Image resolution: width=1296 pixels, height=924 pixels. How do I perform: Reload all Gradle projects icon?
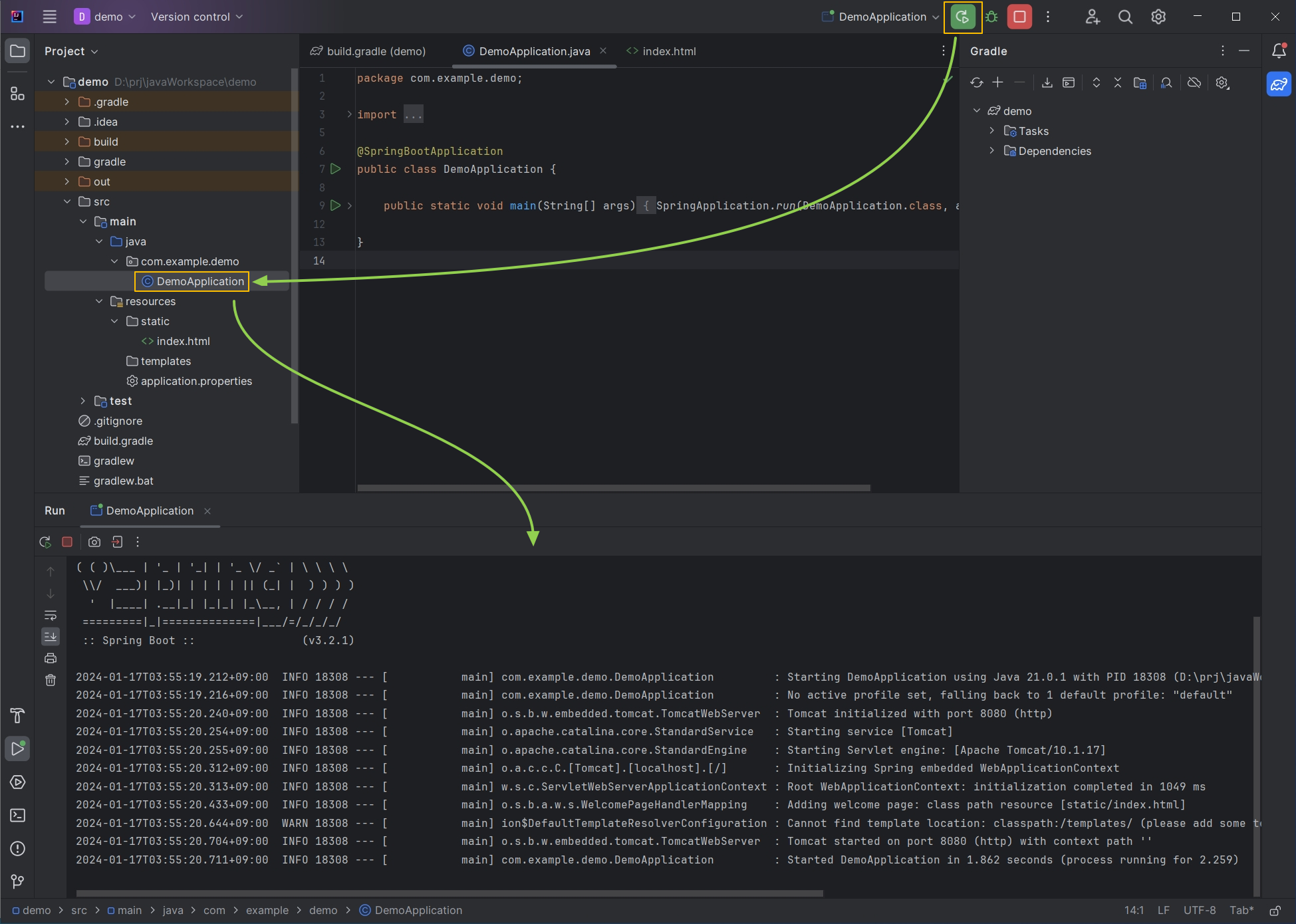pyautogui.click(x=976, y=82)
